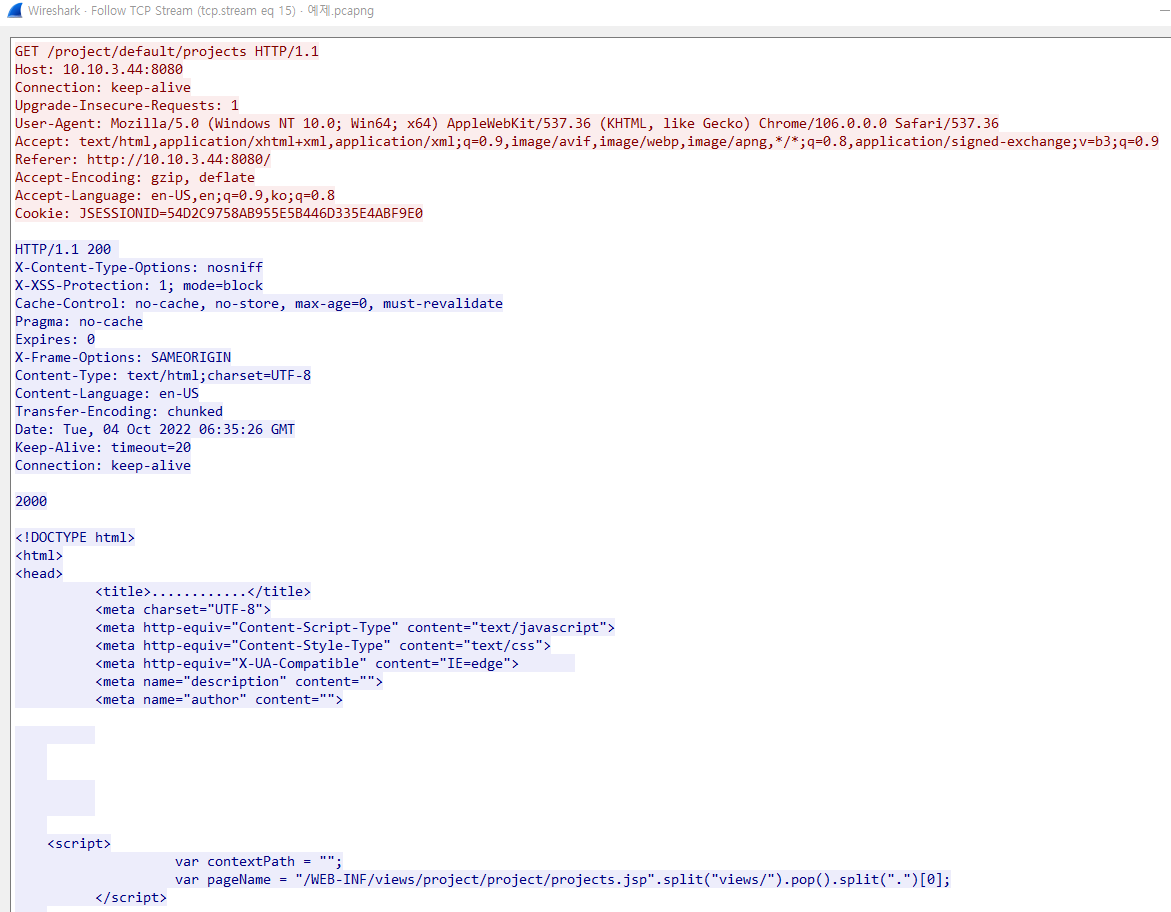Click the meta name="description" line
Image resolution: width=1171 pixels, height=912 pixels.
pyautogui.click(x=239, y=680)
